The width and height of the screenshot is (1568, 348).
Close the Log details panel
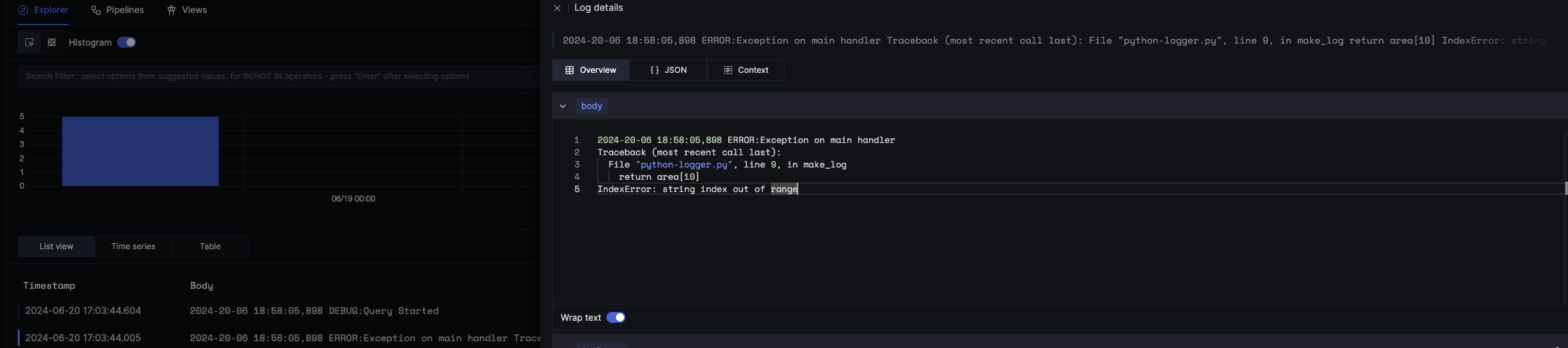557,8
